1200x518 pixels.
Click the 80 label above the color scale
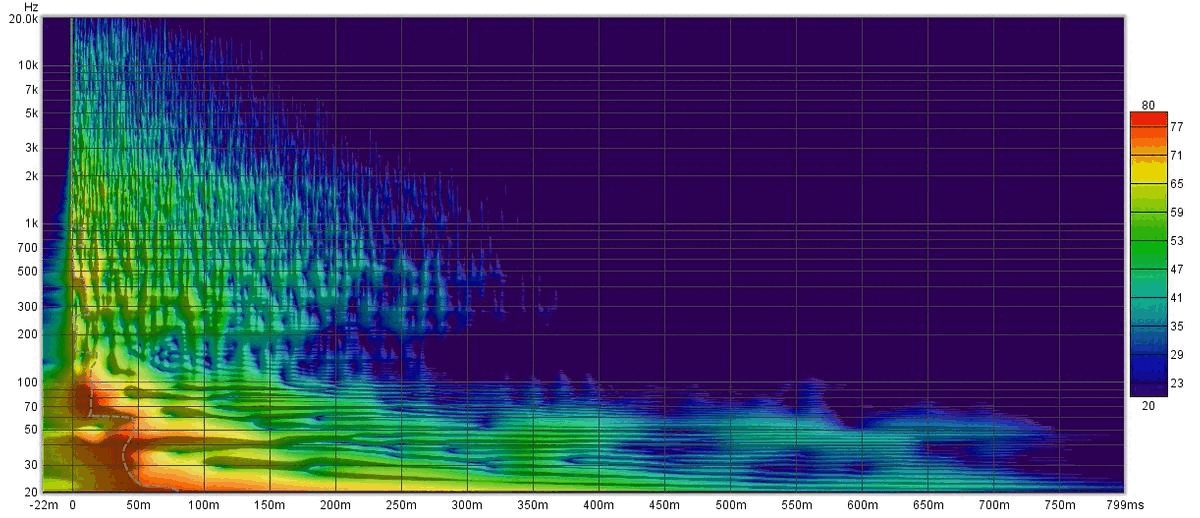1148,105
